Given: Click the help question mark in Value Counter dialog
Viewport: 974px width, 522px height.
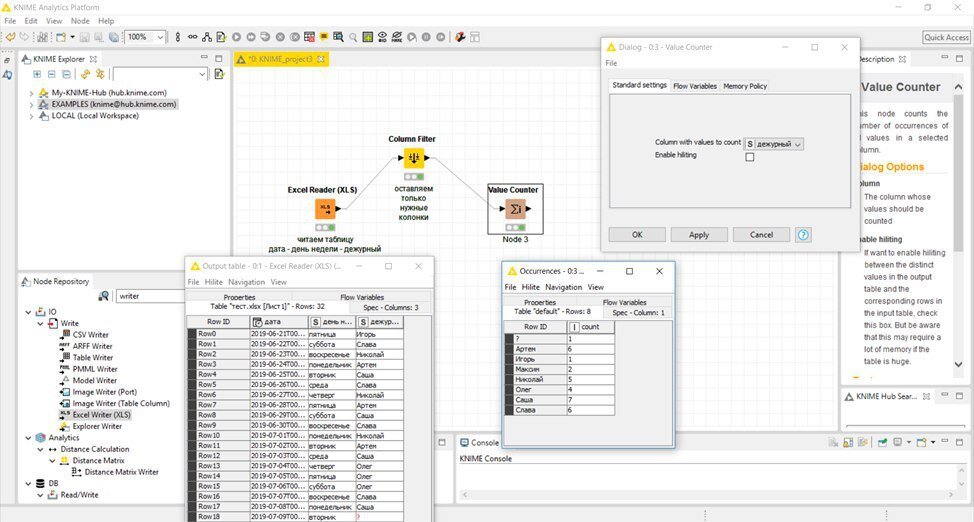Looking at the screenshot, I should tap(803, 235).
